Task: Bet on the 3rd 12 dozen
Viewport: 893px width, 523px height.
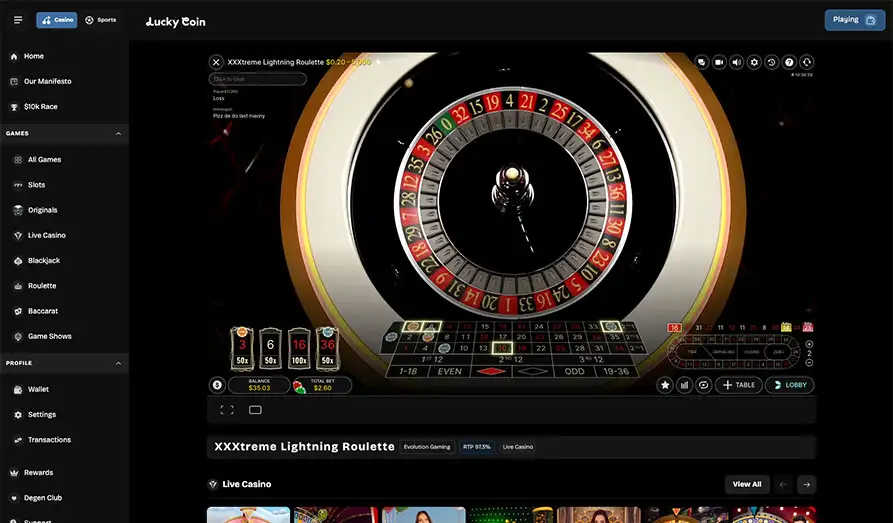Action: pyautogui.click(x=591, y=359)
